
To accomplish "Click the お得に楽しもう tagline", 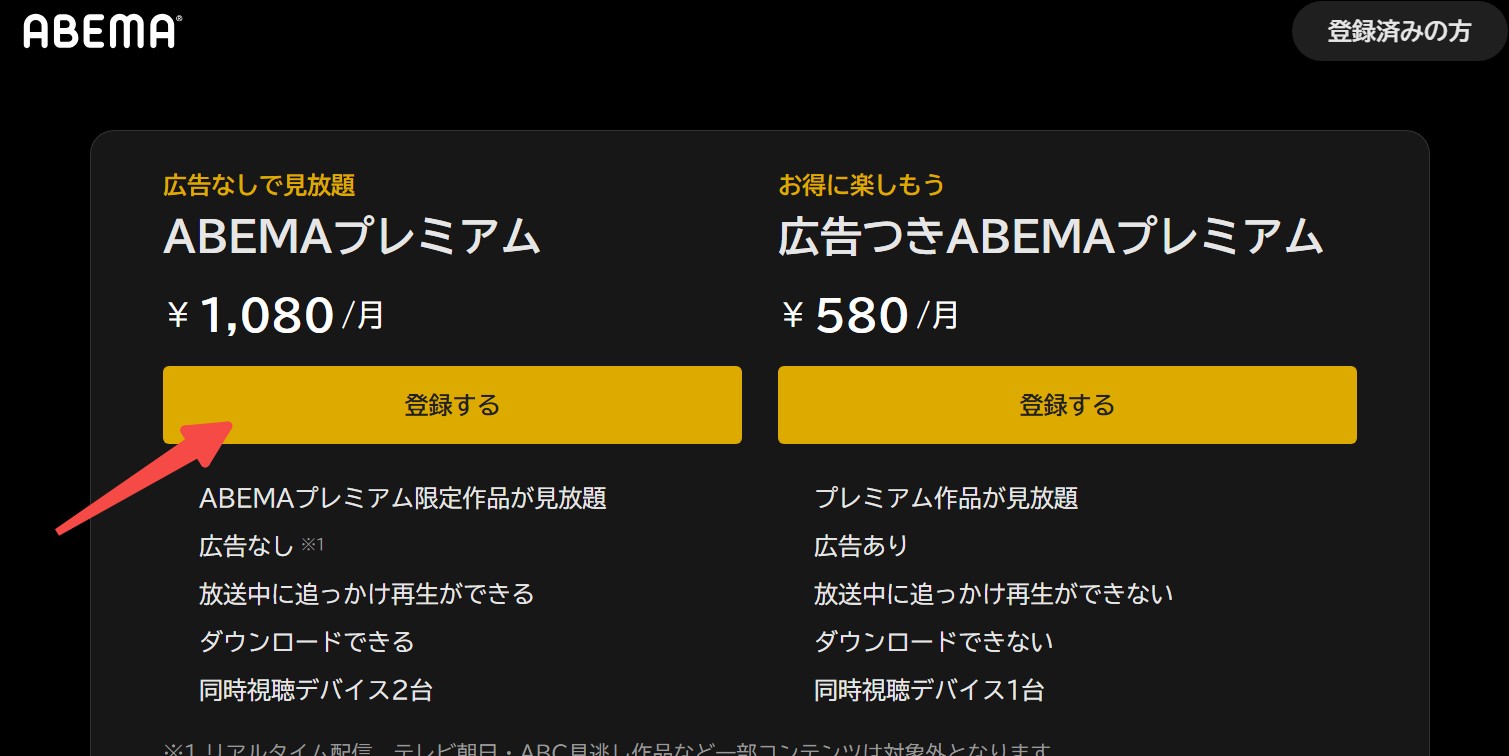I will tap(861, 185).
